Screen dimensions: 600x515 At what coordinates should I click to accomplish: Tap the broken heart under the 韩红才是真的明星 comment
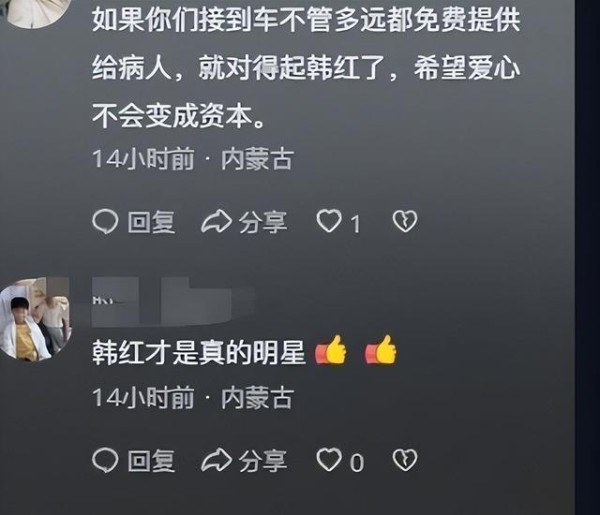pos(405,460)
